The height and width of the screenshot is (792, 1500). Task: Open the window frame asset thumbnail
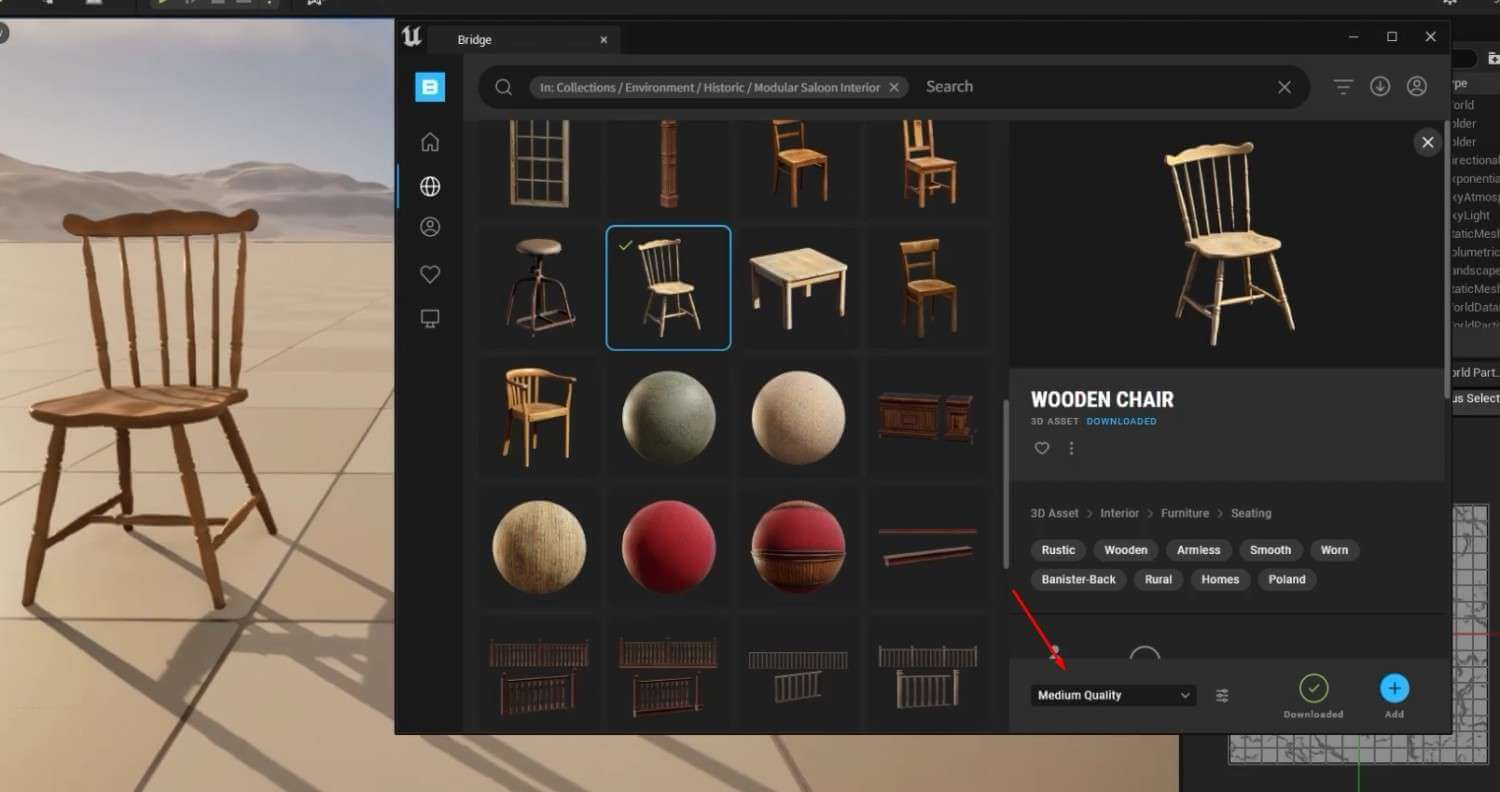[539, 166]
